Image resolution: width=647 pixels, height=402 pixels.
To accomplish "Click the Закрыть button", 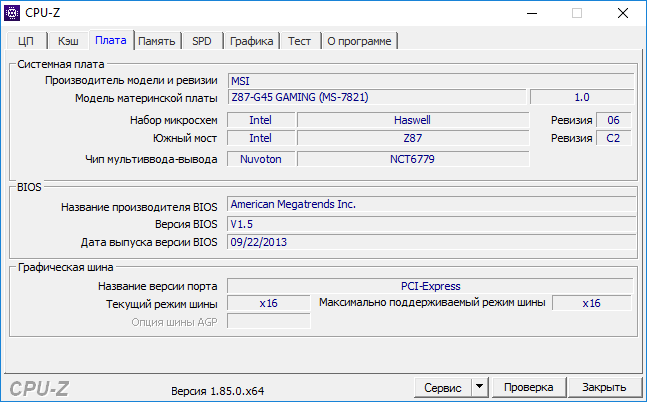I will (604, 388).
